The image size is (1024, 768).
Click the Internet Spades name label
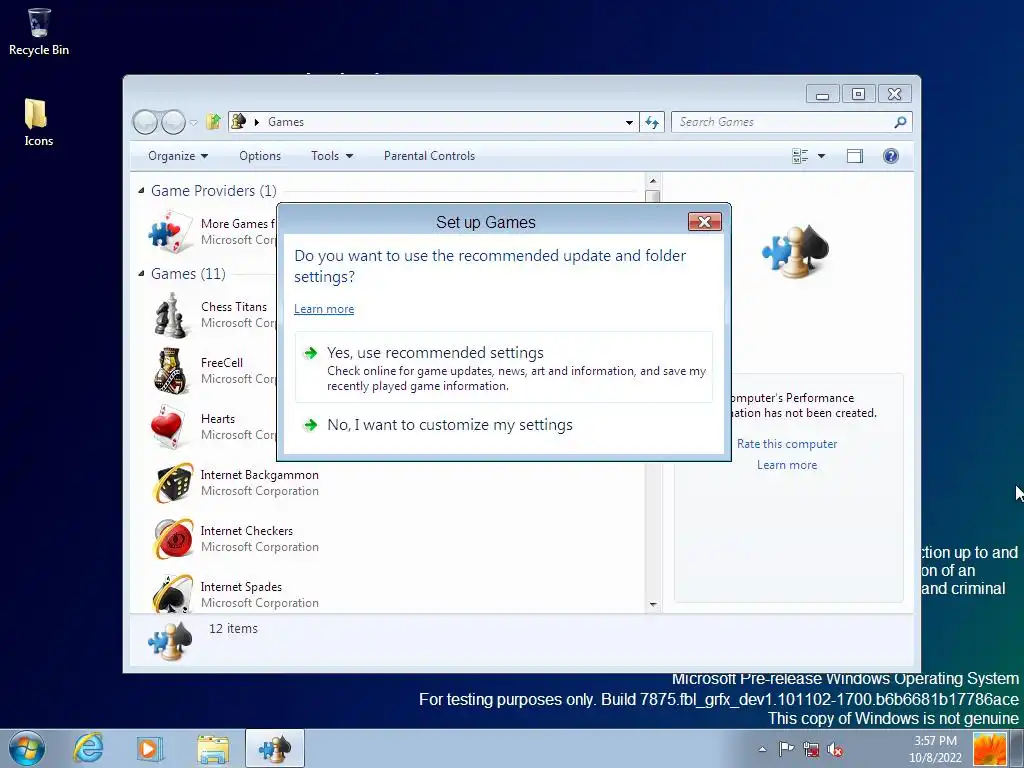242,587
